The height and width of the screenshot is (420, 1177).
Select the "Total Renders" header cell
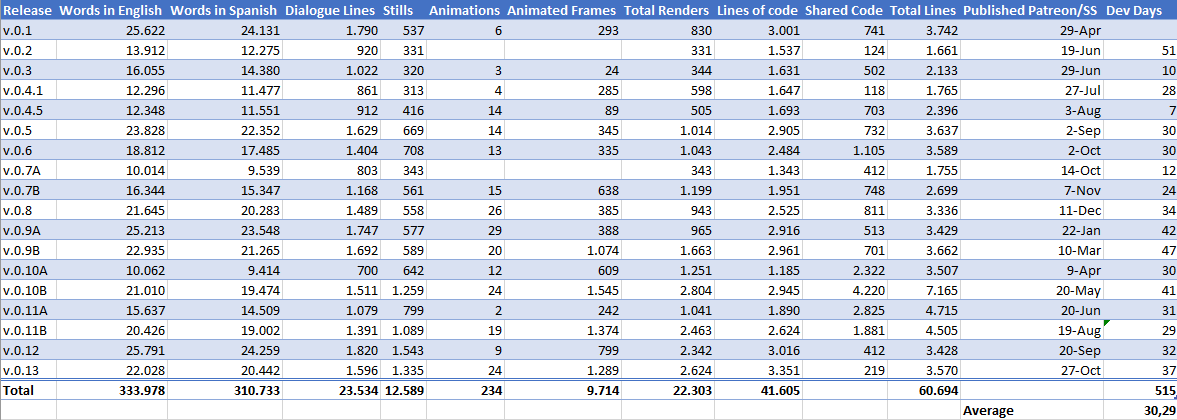(x=668, y=11)
